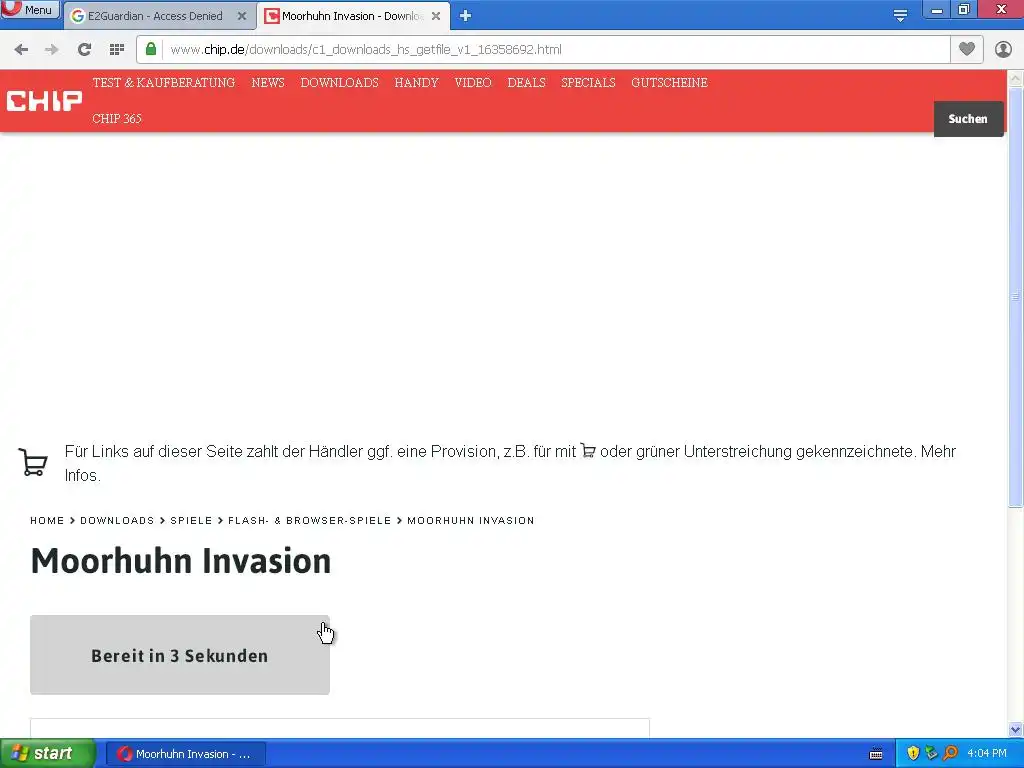Open TEST & KAUFBERATUNG menu

pyautogui.click(x=163, y=83)
